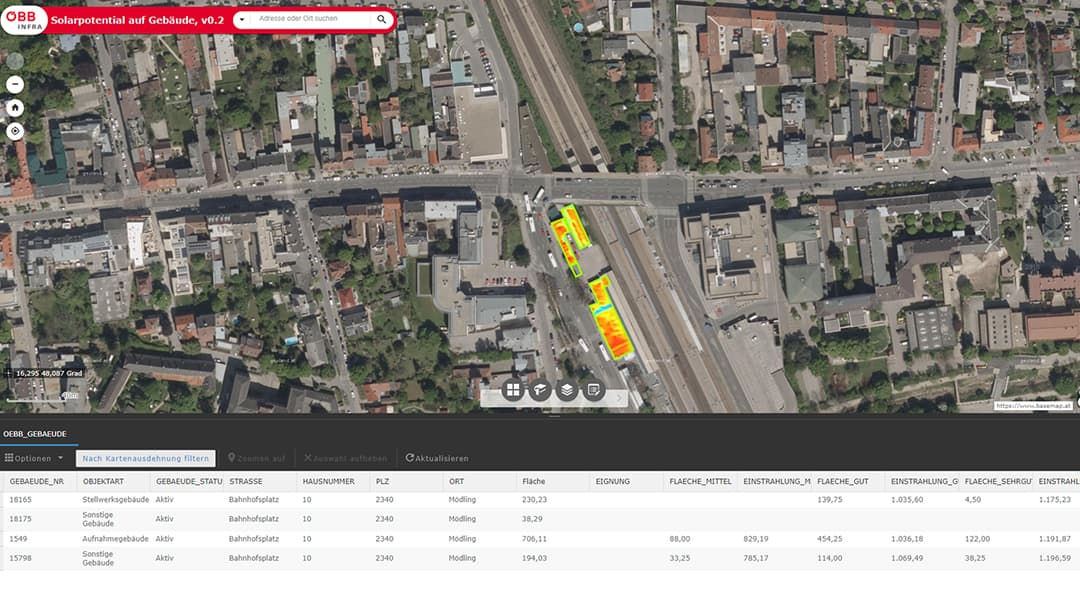Select the Aufnahmegebäude row 1549
The width and height of the screenshot is (1080, 607).
point(540,539)
